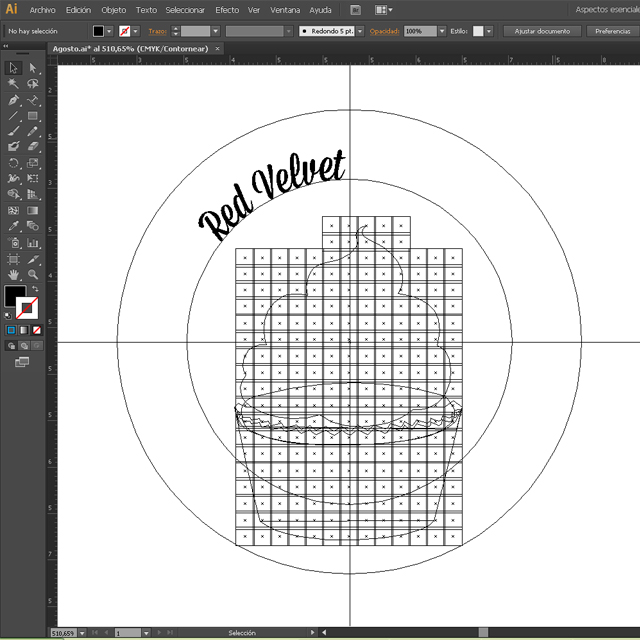The image size is (640, 640).
Task: Open the fill color dropdown in control bar
Action: tap(109, 31)
